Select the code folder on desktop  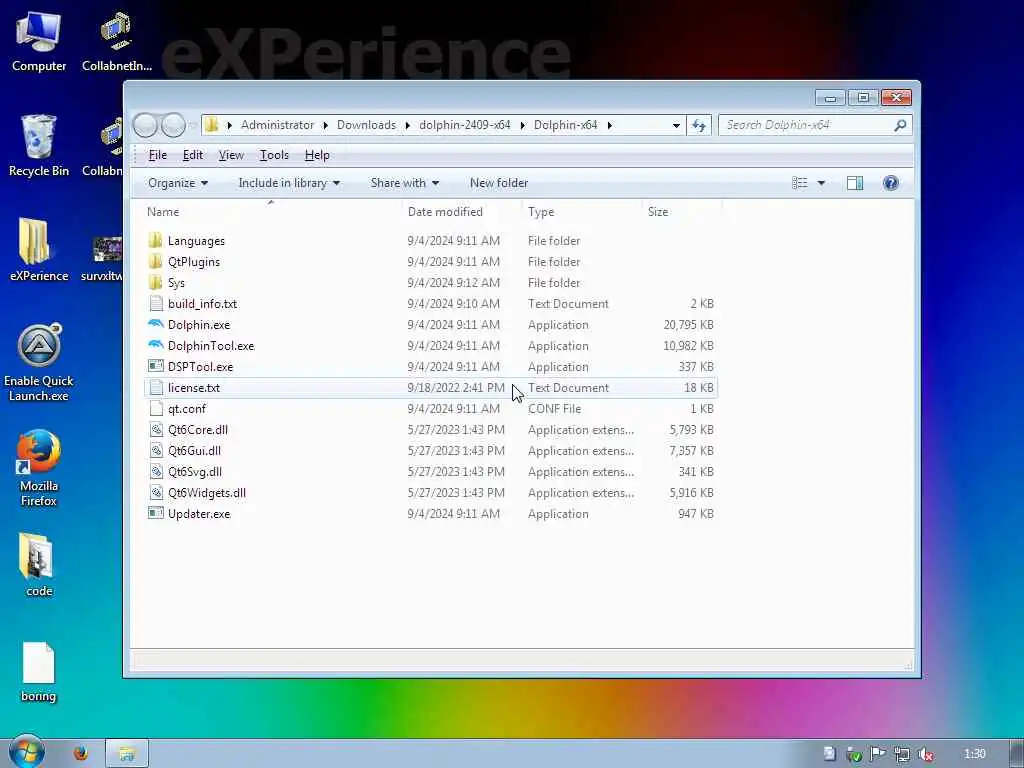click(x=39, y=565)
